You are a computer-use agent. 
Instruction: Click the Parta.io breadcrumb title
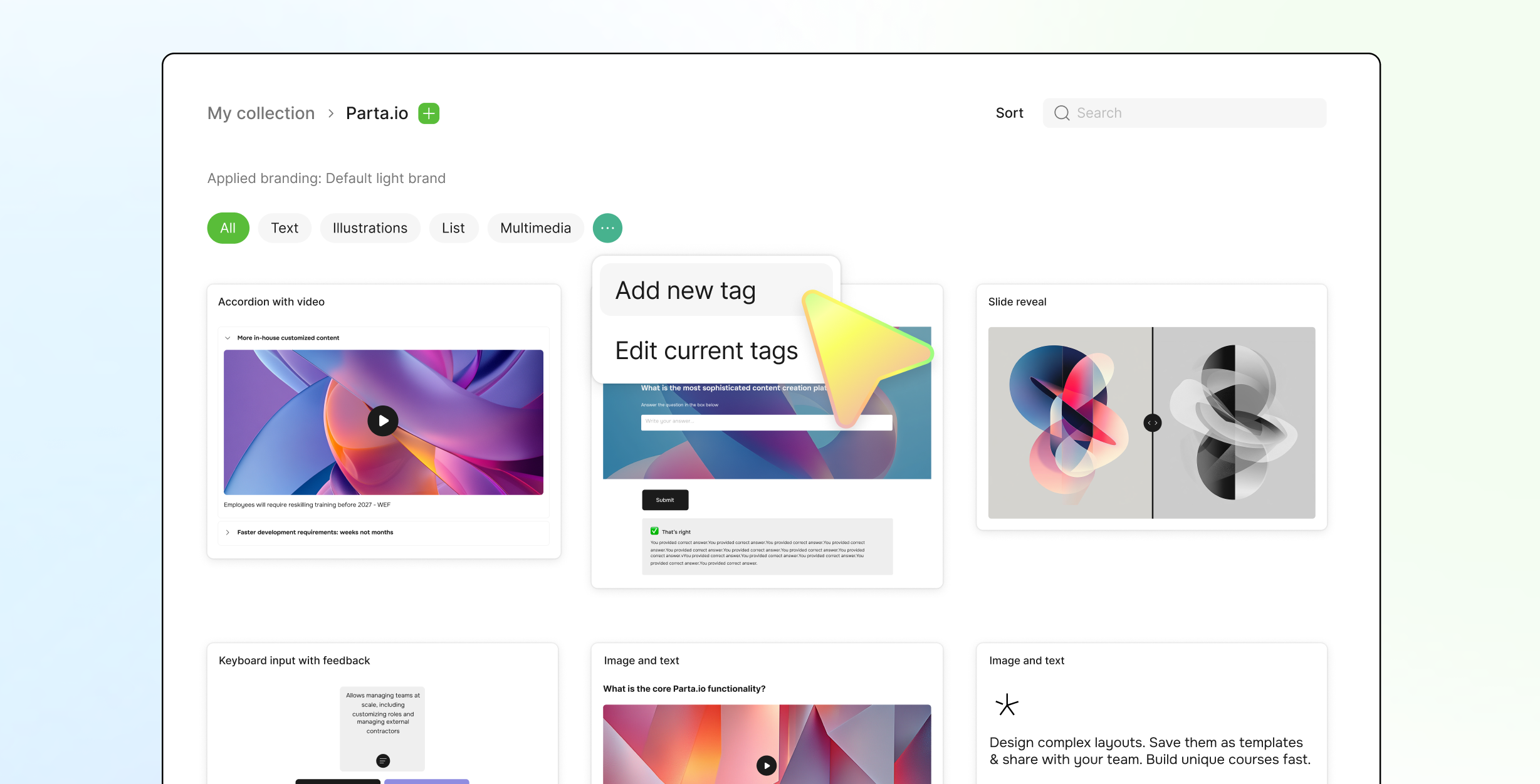coord(377,113)
